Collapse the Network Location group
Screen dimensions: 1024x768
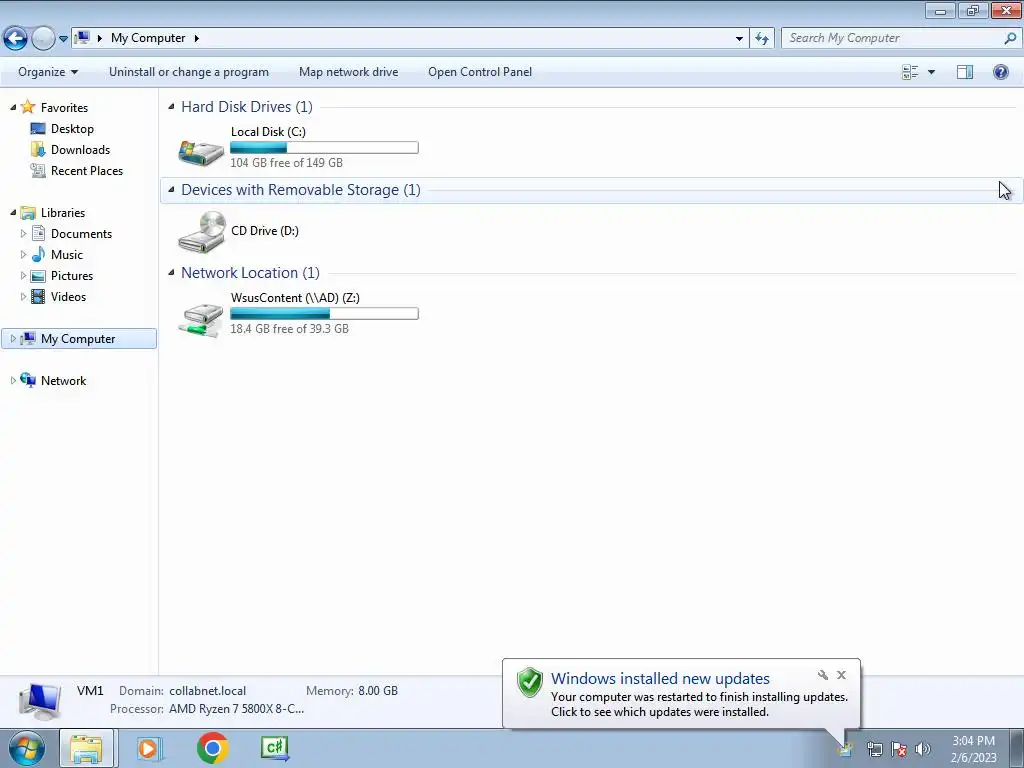pyautogui.click(x=171, y=272)
